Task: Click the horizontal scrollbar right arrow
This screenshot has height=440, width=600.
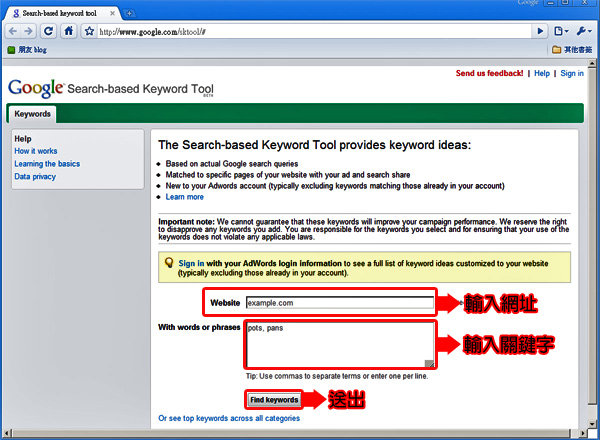Action: point(583,433)
